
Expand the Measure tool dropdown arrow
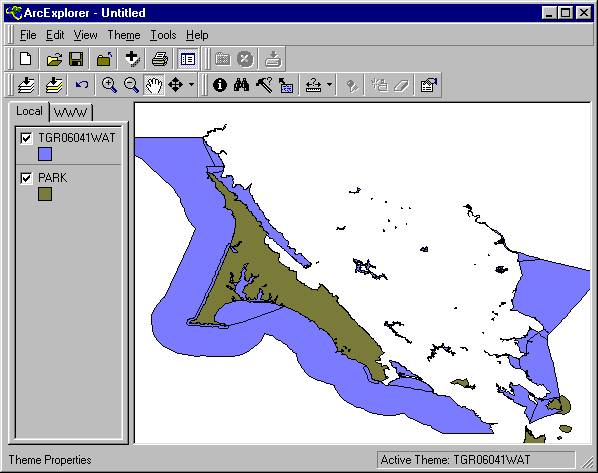pyautogui.click(x=329, y=85)
